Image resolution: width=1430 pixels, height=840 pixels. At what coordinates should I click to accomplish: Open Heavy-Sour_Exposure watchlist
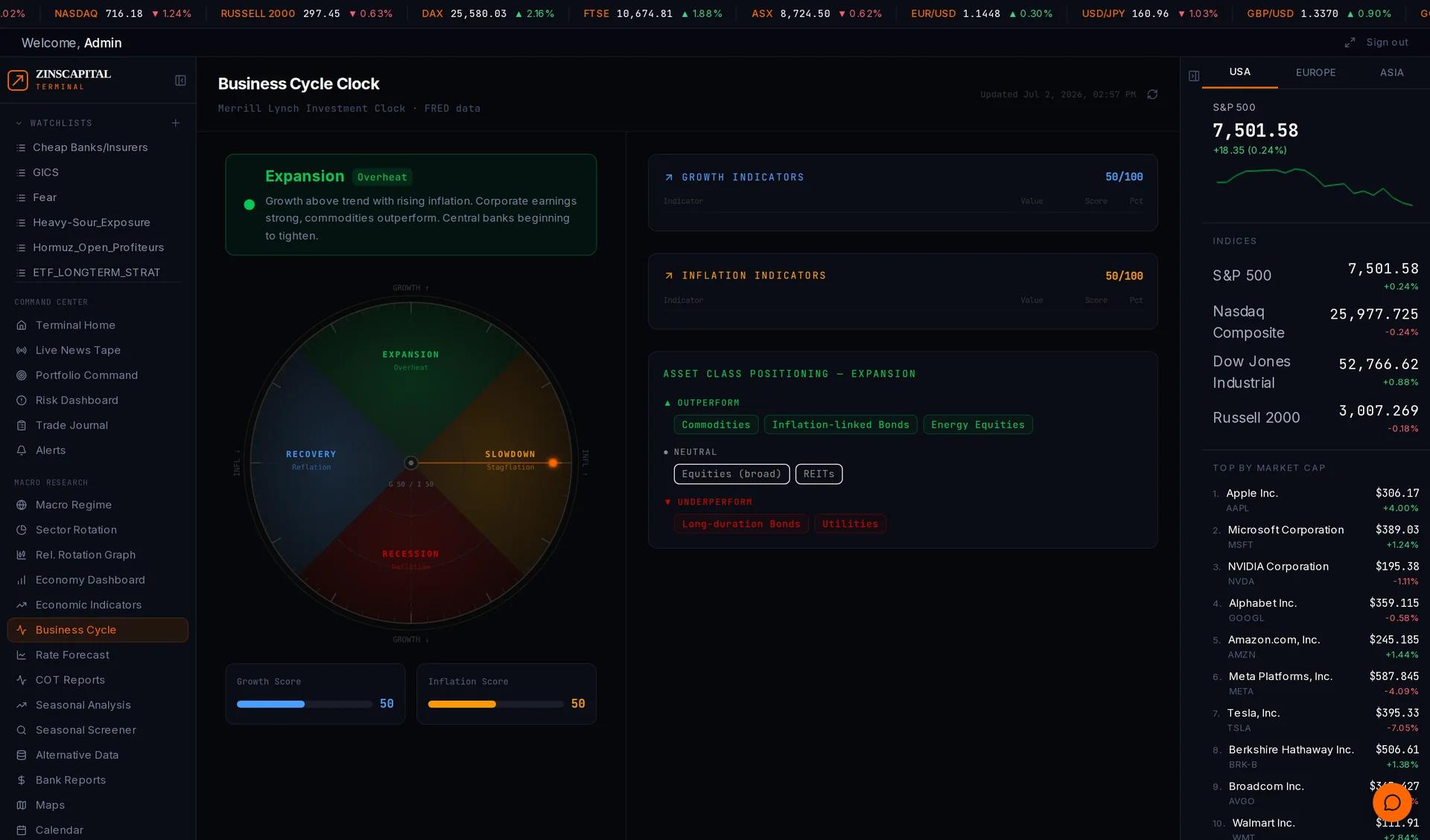98,222
